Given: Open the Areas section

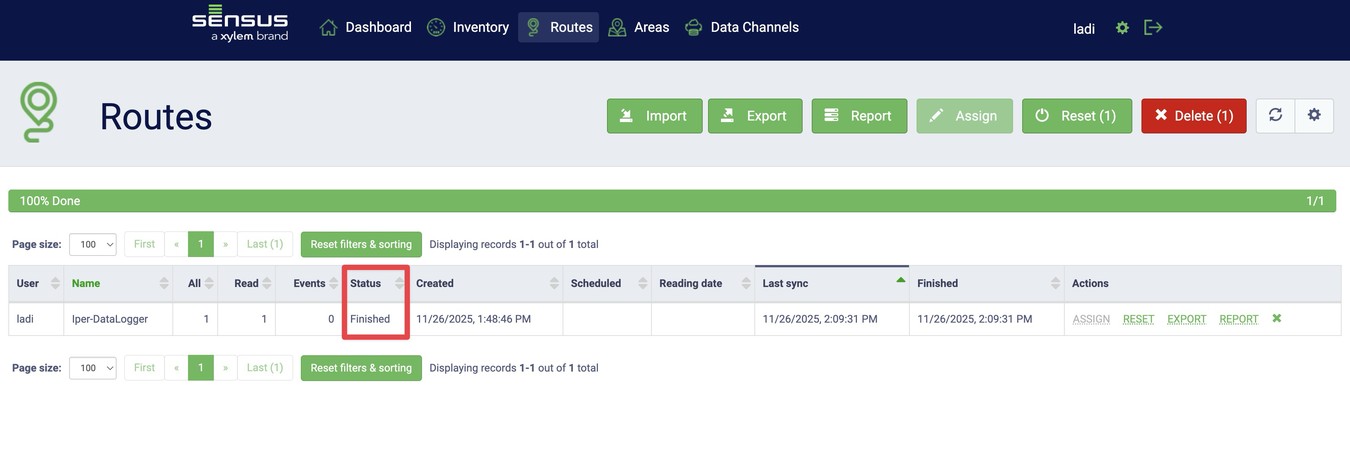Looking at the screenshot, I should [639, 28].
